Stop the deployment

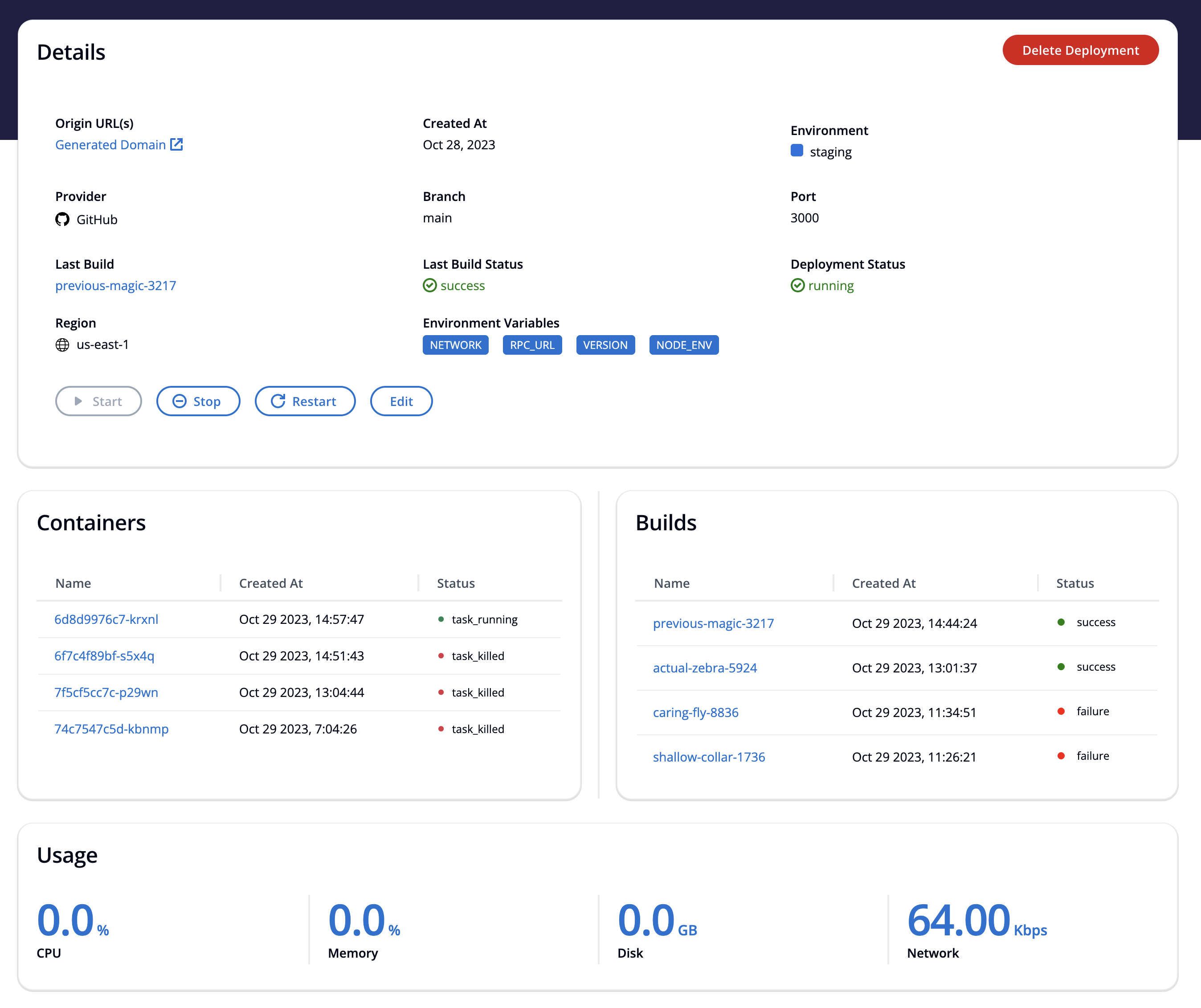click(198, 401)
